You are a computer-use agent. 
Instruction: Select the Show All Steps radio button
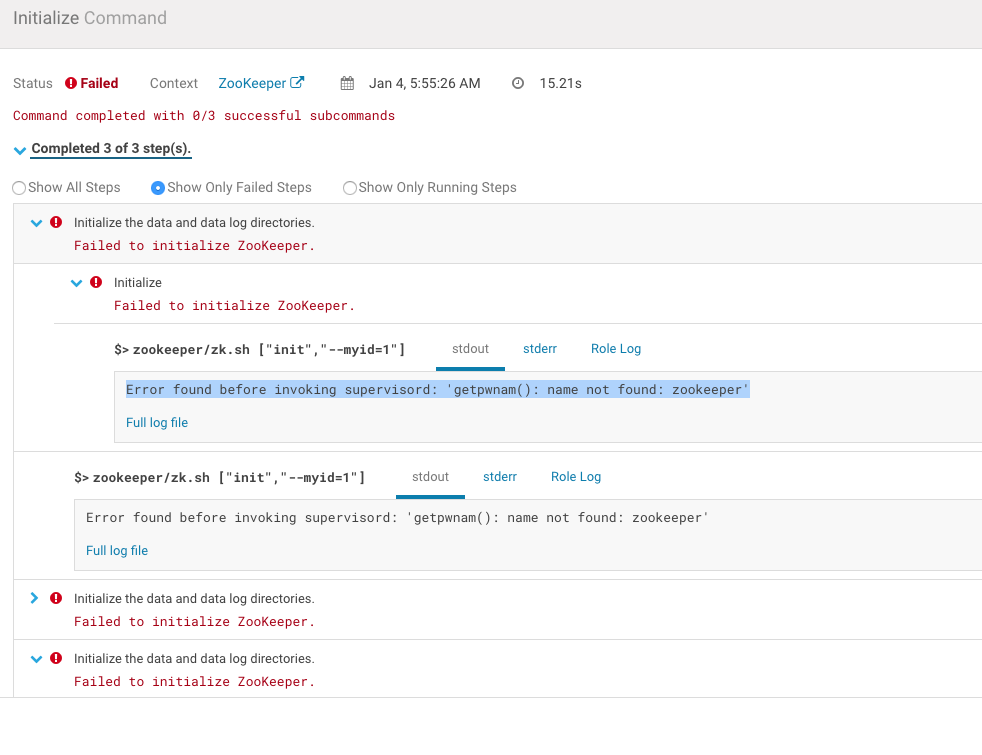(x=19, y=188)
